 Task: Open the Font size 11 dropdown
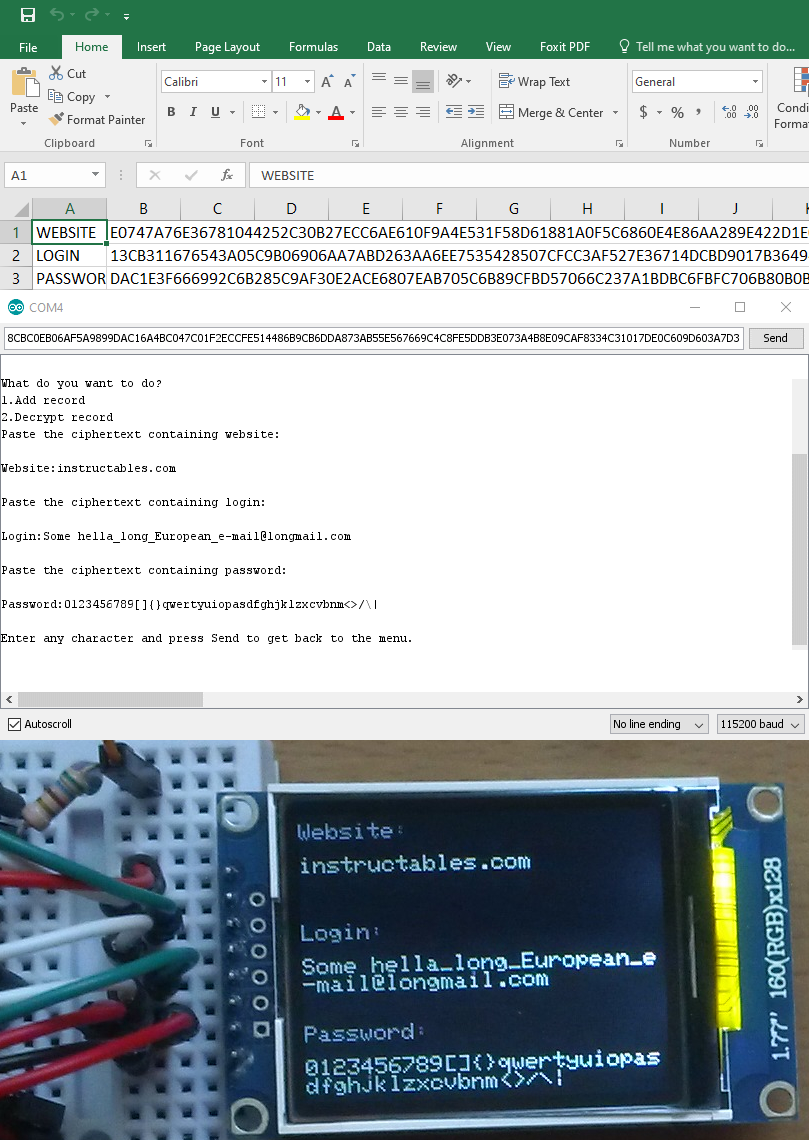coord(307,81)
